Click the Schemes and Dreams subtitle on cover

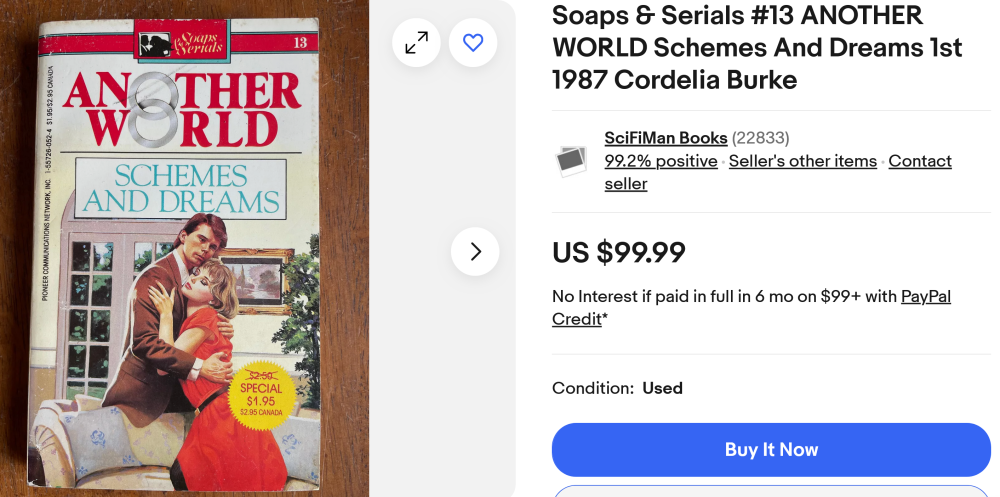[x=180, y=188]
